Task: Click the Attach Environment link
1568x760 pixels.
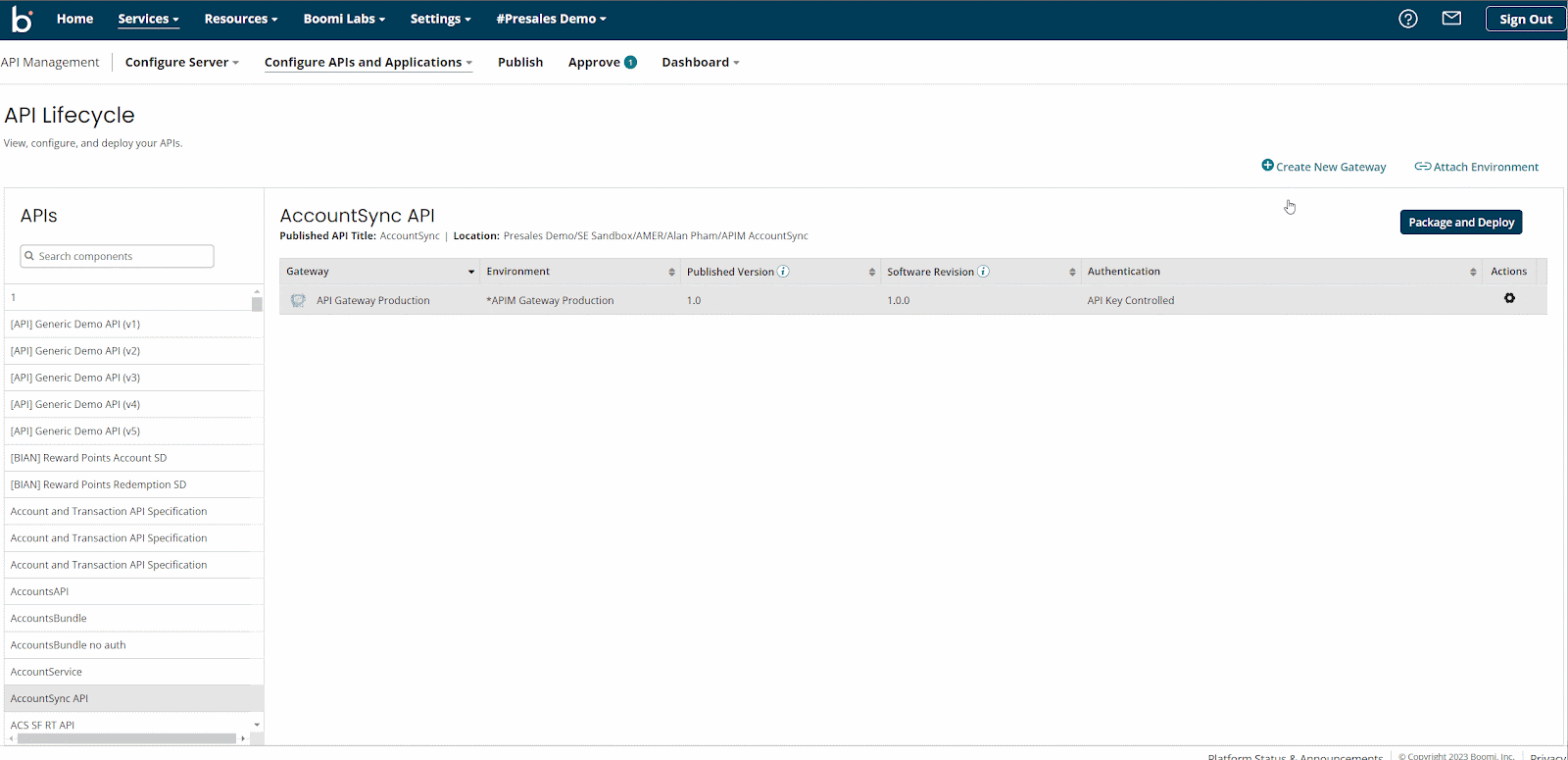Action: click(x=1486, y=167)
